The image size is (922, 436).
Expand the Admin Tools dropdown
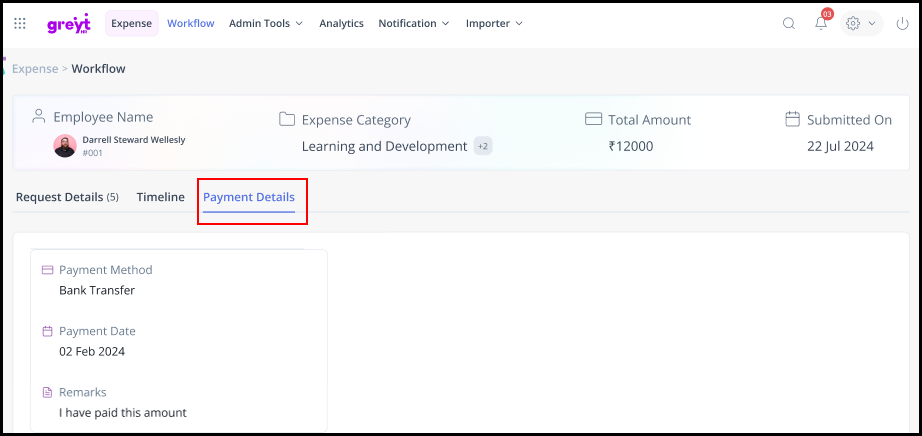pos(265,23)
